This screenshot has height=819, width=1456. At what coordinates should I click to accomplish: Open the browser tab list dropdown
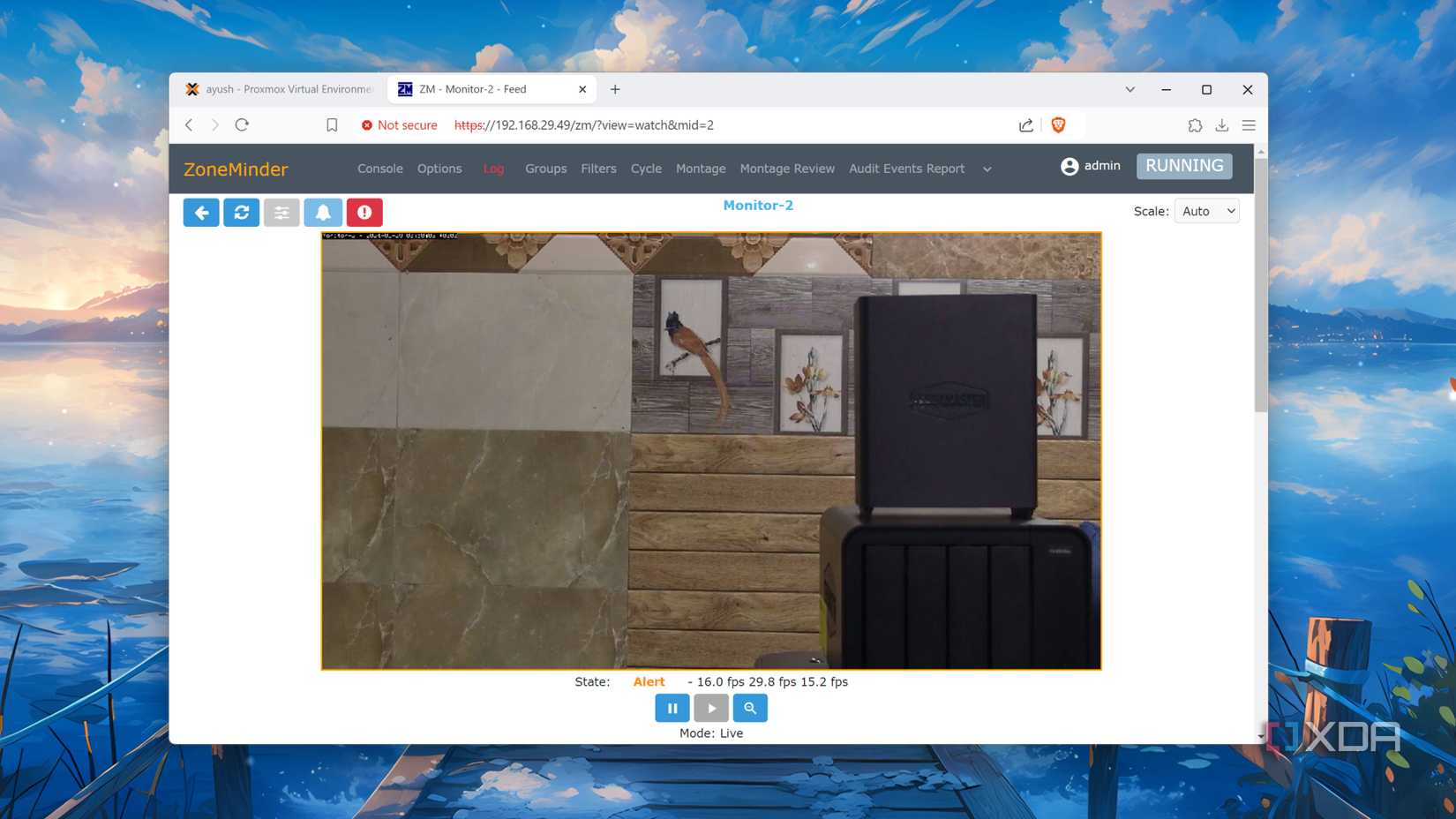pyautogui.click(x=1130, y=89)
